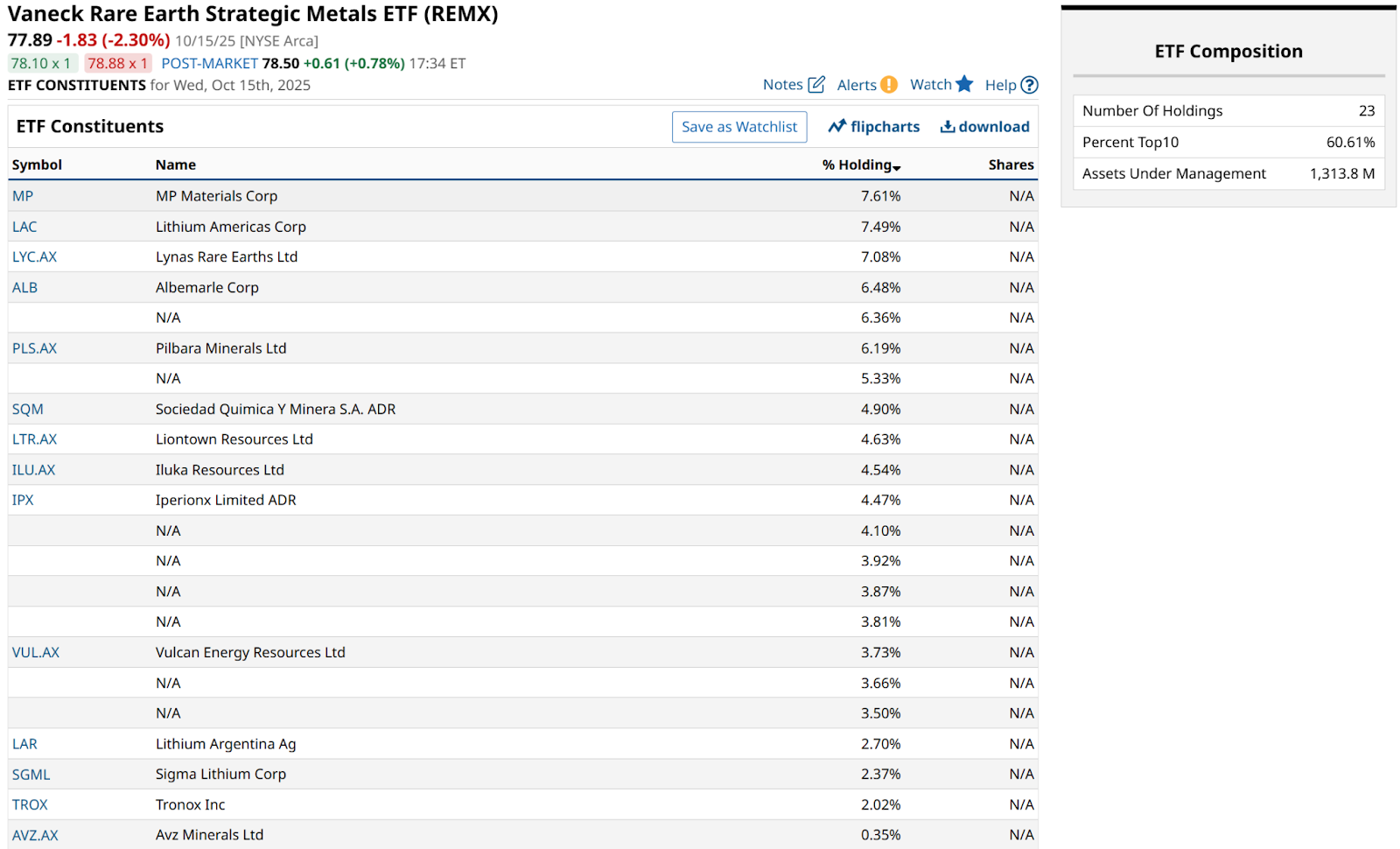Viewport: 1400px width, 849px height.
Task: Open the SQM symbol link
Action: point(28,409)
